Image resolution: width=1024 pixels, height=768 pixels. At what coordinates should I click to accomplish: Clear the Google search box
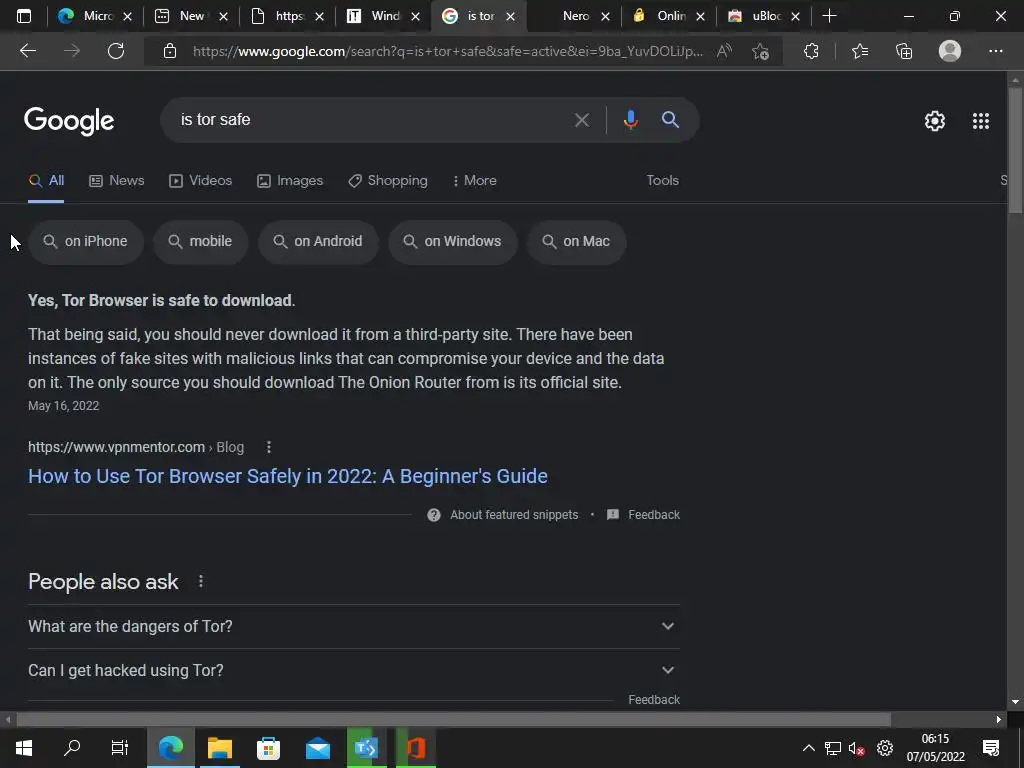click(581, 120)
